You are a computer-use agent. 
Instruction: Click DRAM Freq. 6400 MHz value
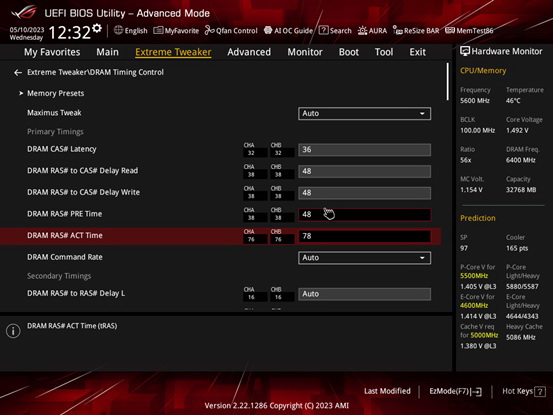521,160
